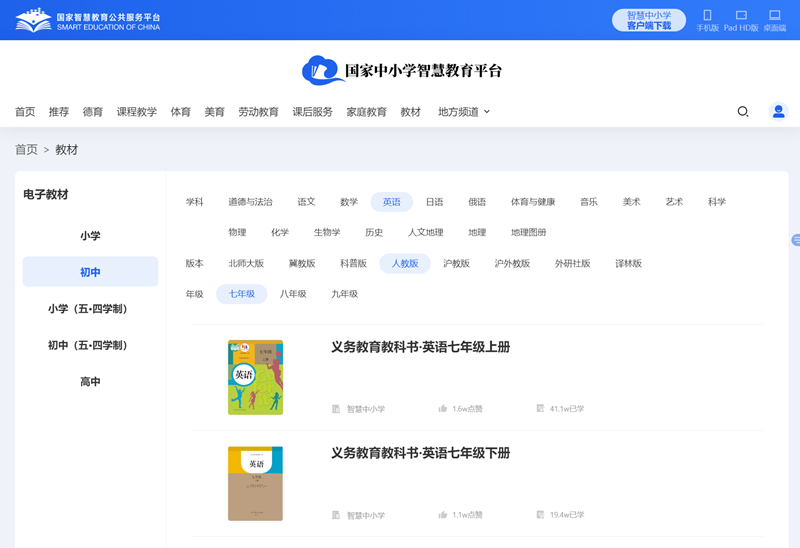The image size is (800, 548).
Task: Open the 英语七年级下册 book cover thumbnail
Action: pos(256,484)
